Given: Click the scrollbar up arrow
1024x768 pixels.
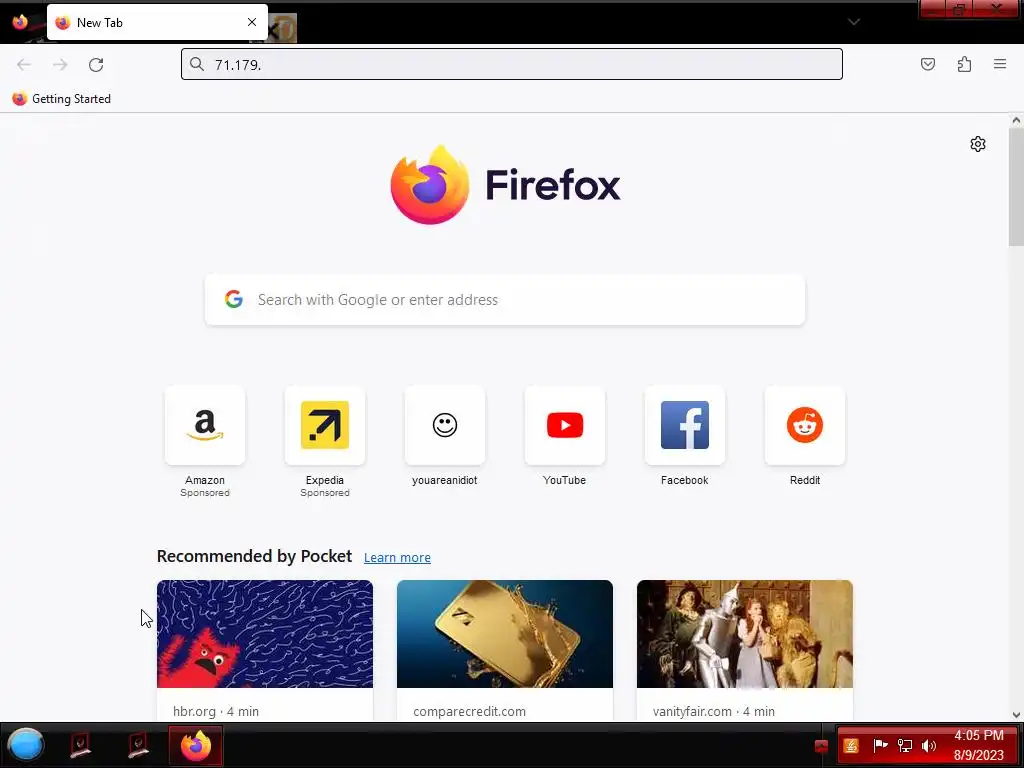Looking at the screenshot, I should coord(1016,120).
